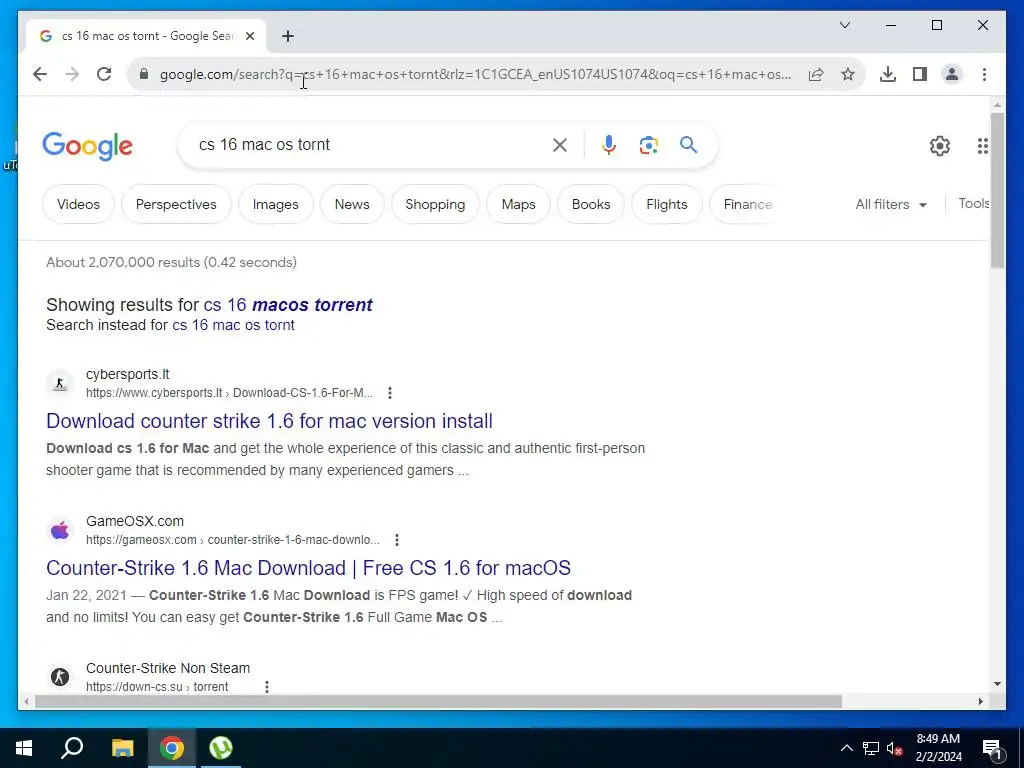
Task: Open Chrome downloads icon
Action: (x=888, y=74)
